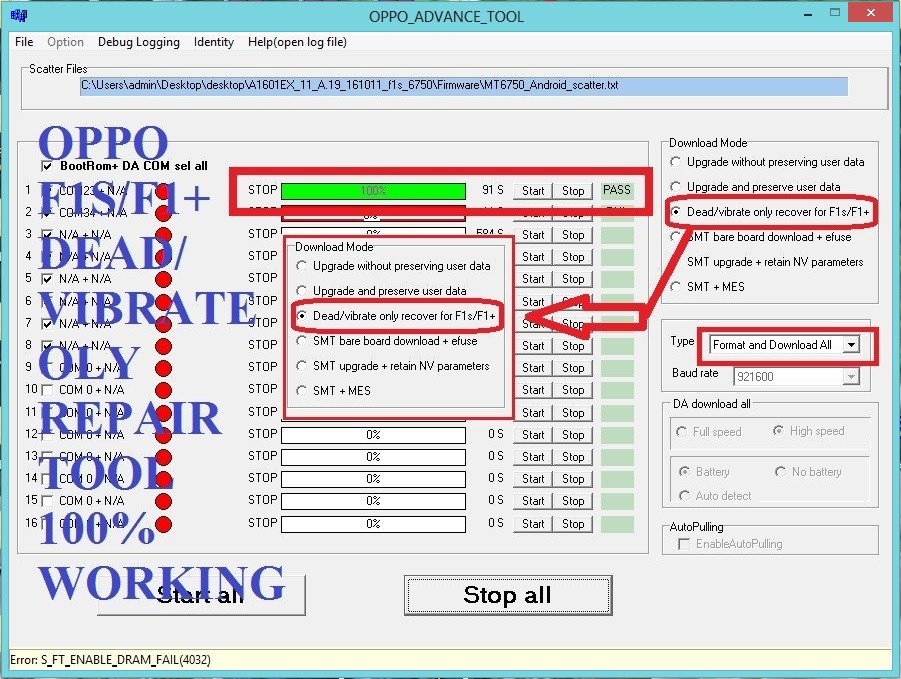
Task: Click Stop button for row 12
Action: pos(573,435)
